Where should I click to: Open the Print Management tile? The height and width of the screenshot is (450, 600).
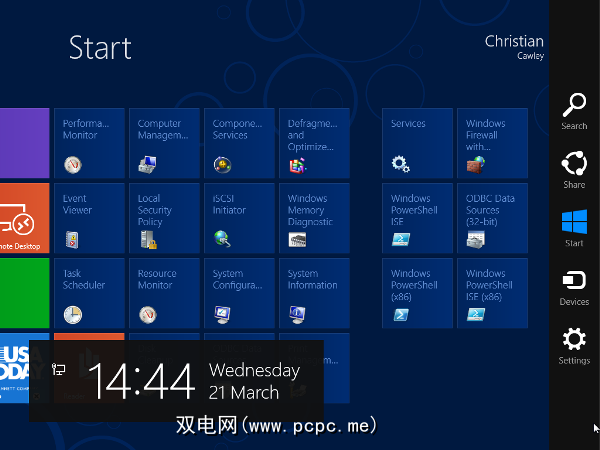pyautogui.click(x=337, y=368)
